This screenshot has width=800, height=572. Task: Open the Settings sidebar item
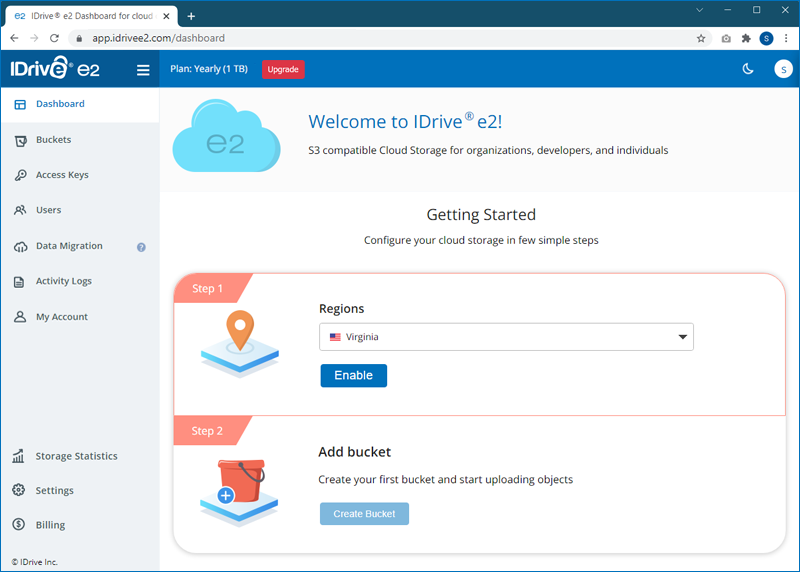pos(80,490)
